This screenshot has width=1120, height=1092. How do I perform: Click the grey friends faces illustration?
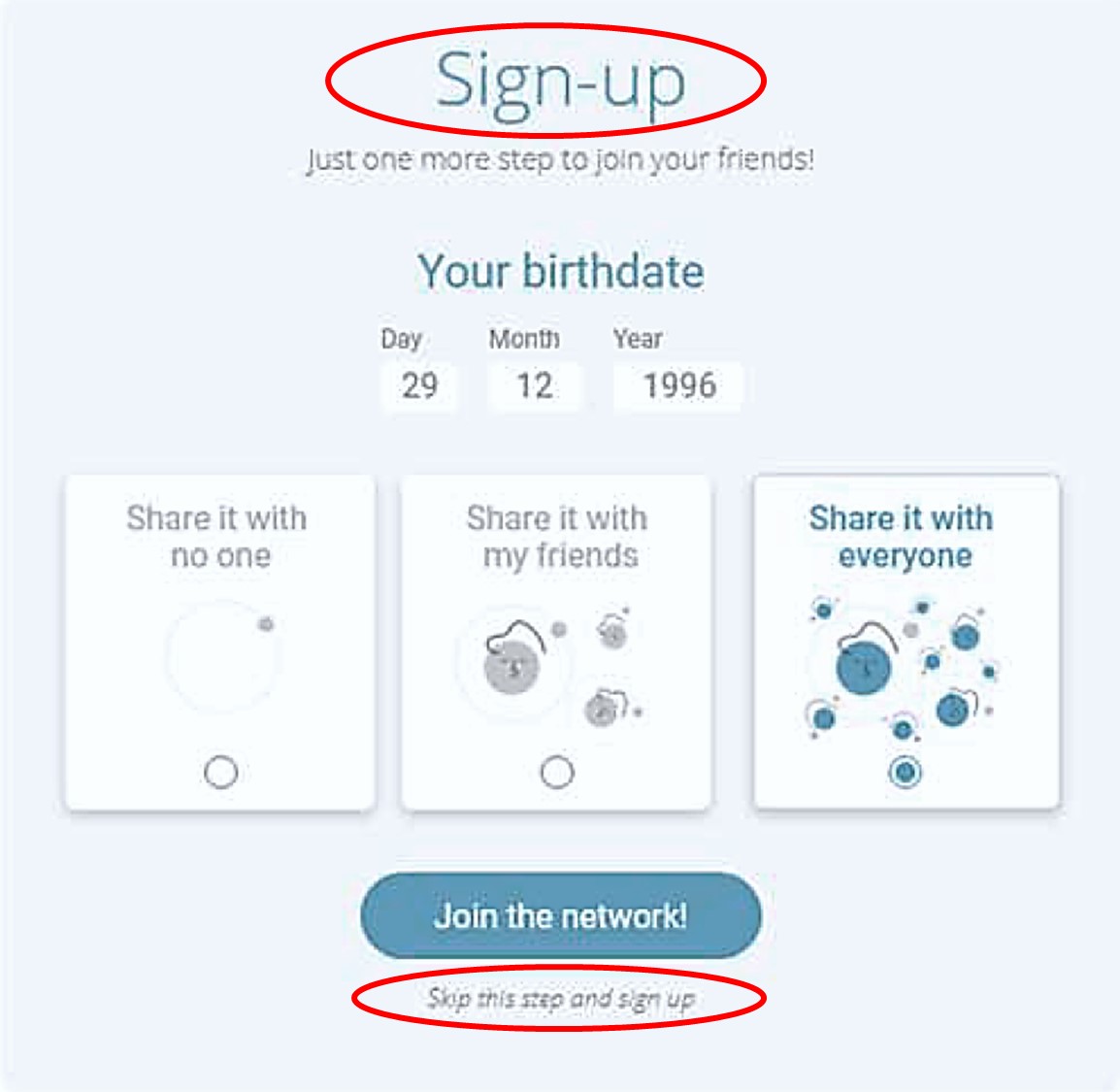(550, 666)
